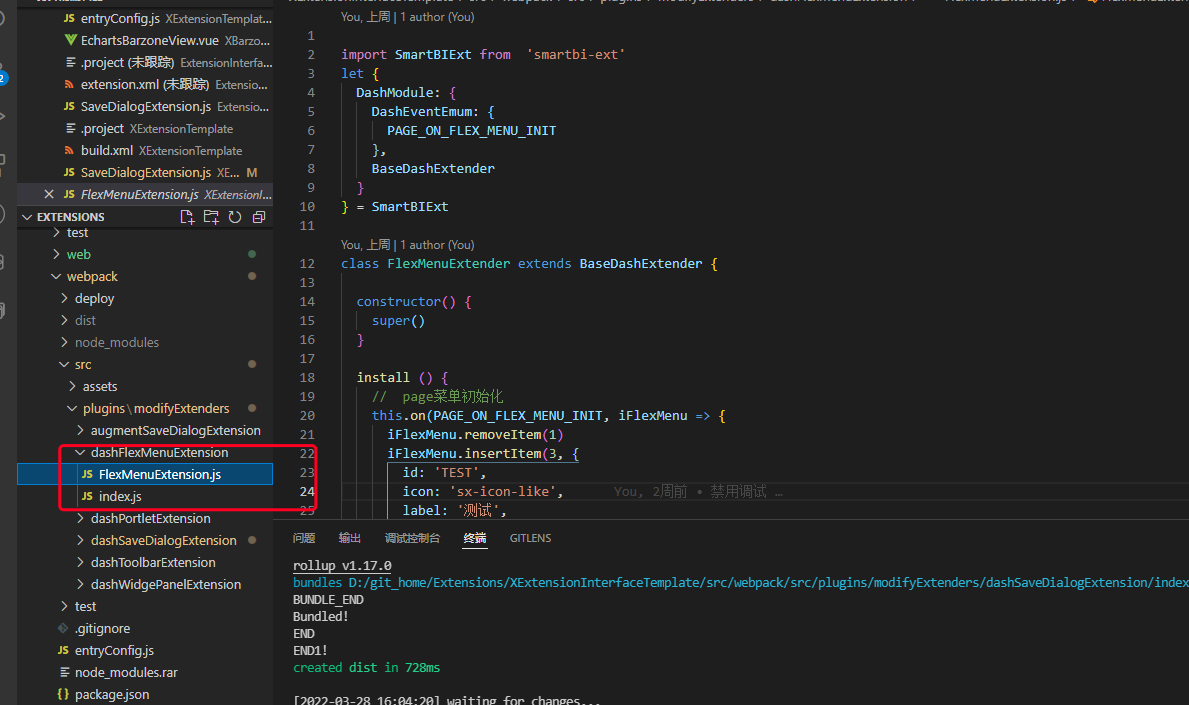Image resolution: width=1189 pixels, height=705 pixels.
Task: Switch to the 问题 panel tab
Action: (304, 538)
